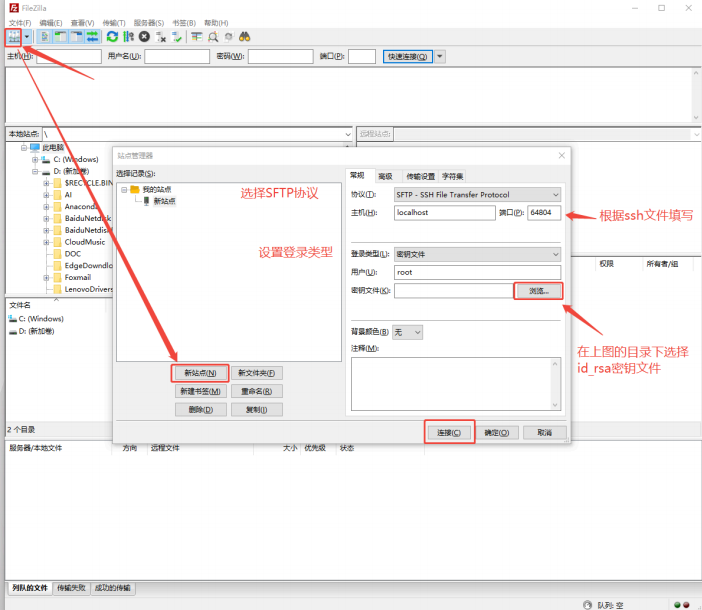
Task: Click the 连接(C) button
Action: (x=449, y=432)
